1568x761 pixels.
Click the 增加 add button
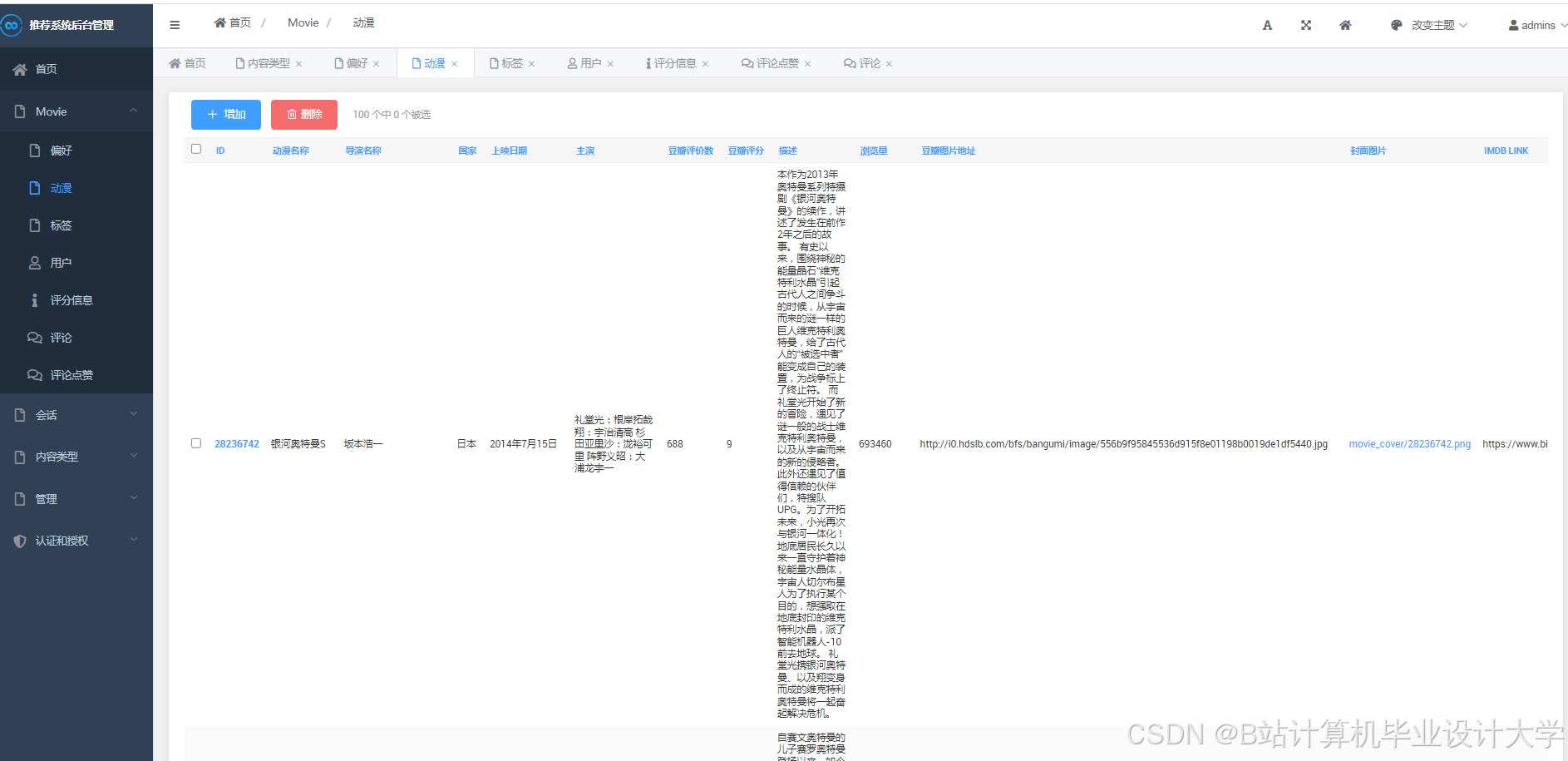[x=225, y=114]
